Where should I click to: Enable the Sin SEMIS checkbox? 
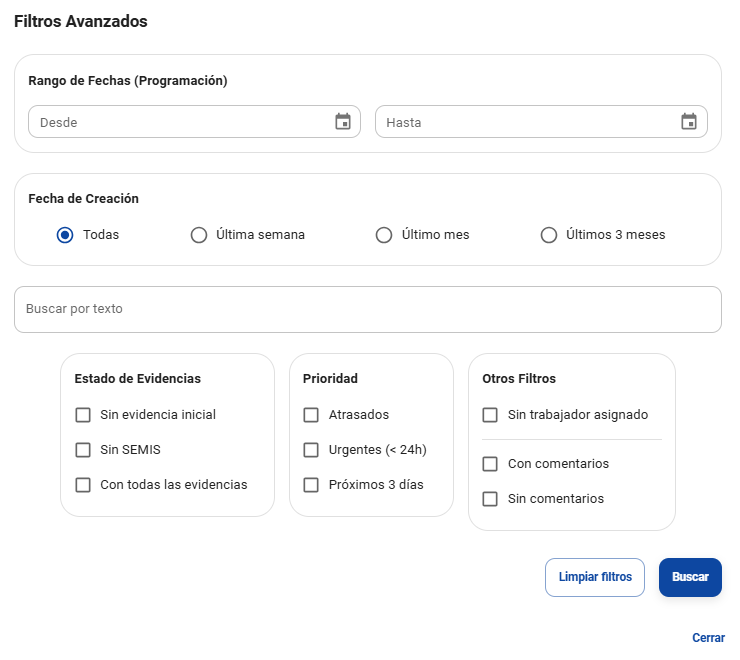tap(83, 450)
